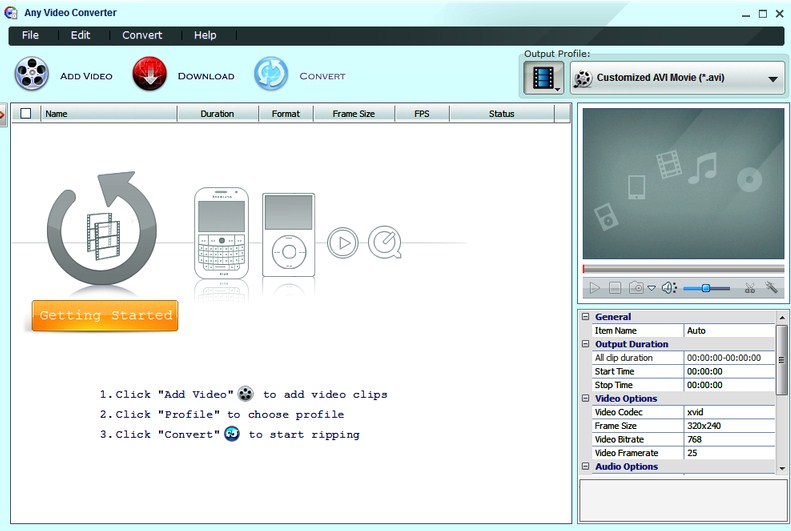Collapse the General section
791x531 pixels.
pyautogui.click(x=585, y=317)
